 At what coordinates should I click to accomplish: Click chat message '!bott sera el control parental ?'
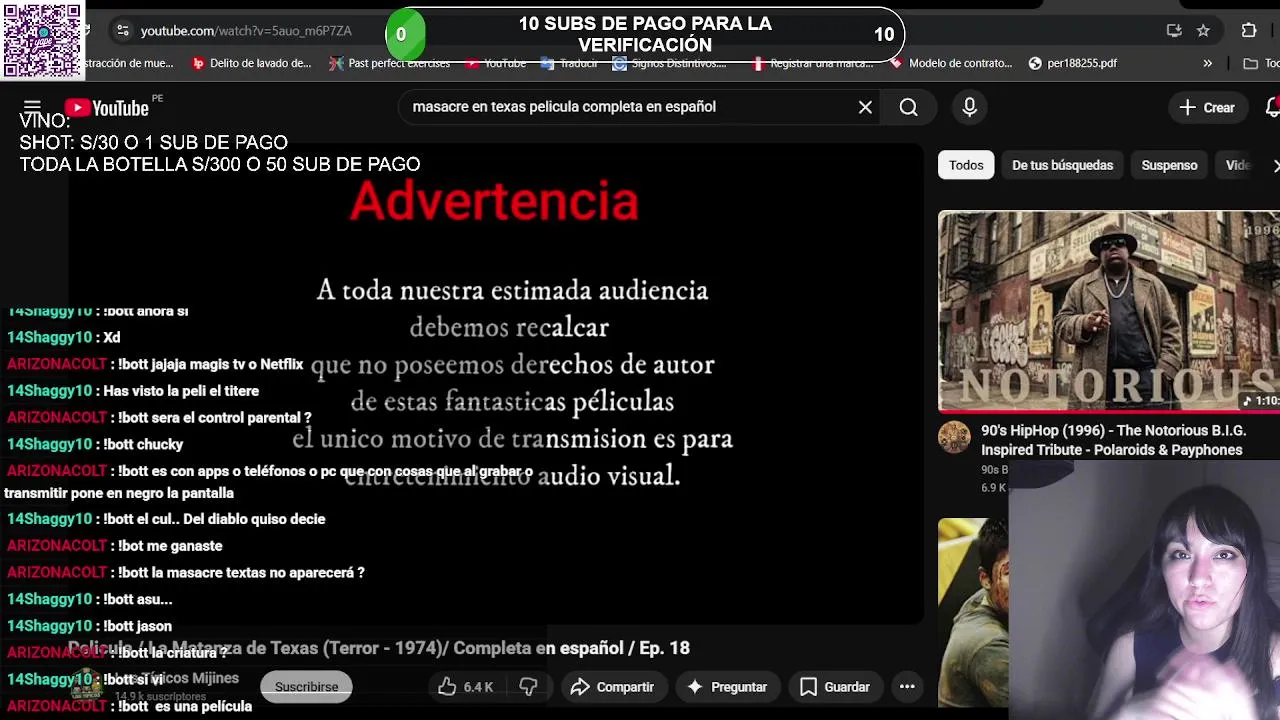point(214,418)
